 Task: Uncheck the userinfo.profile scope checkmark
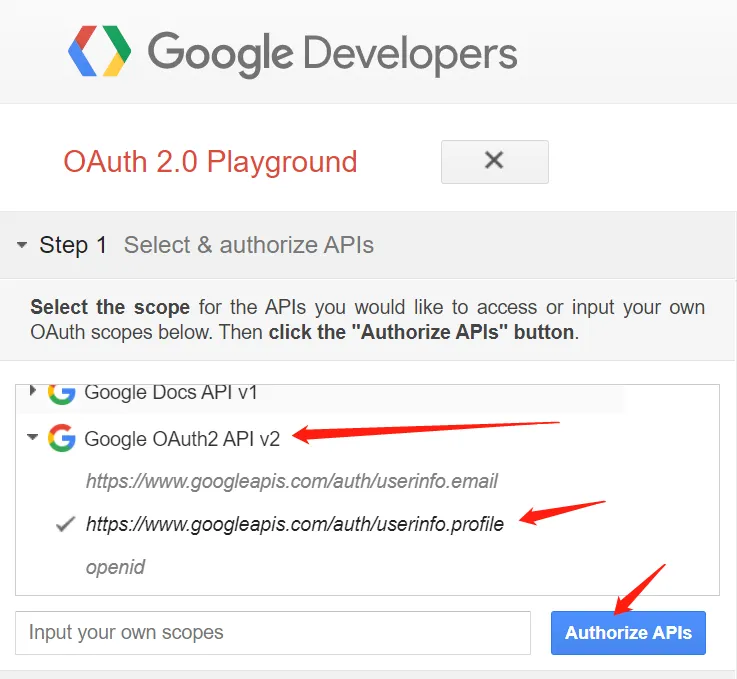point(65,524)
